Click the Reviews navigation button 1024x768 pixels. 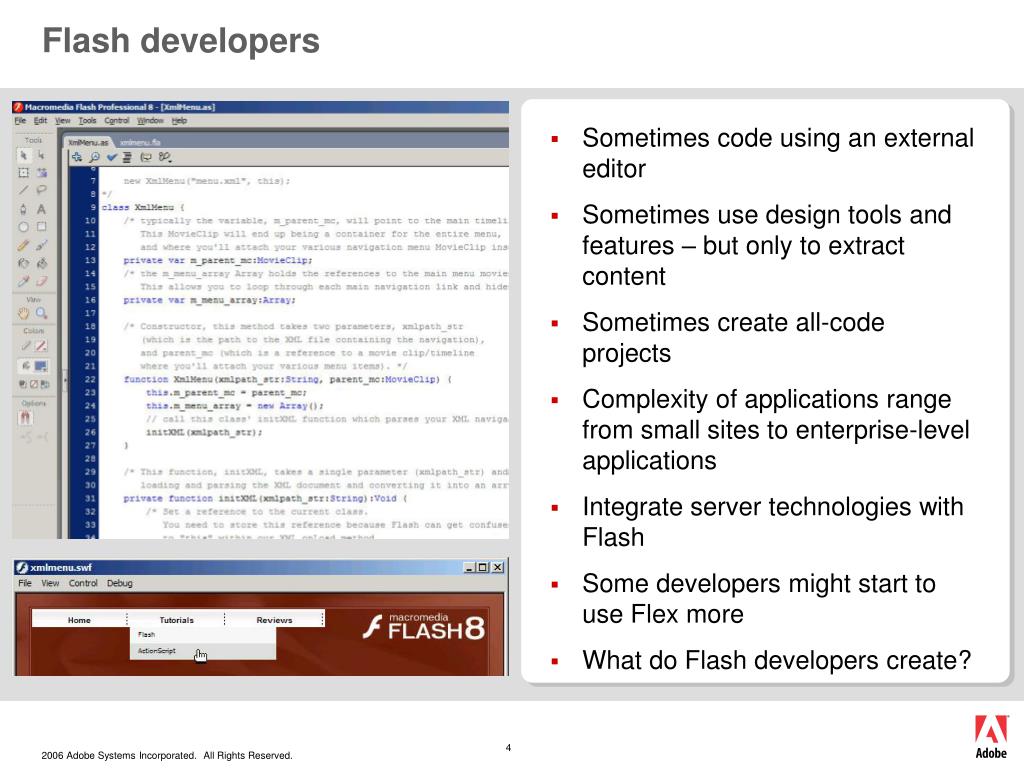click(x=274, y=620)
